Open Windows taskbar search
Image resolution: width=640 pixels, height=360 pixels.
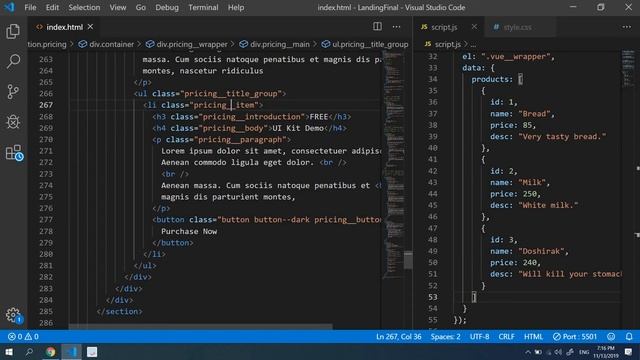point(29,352)
